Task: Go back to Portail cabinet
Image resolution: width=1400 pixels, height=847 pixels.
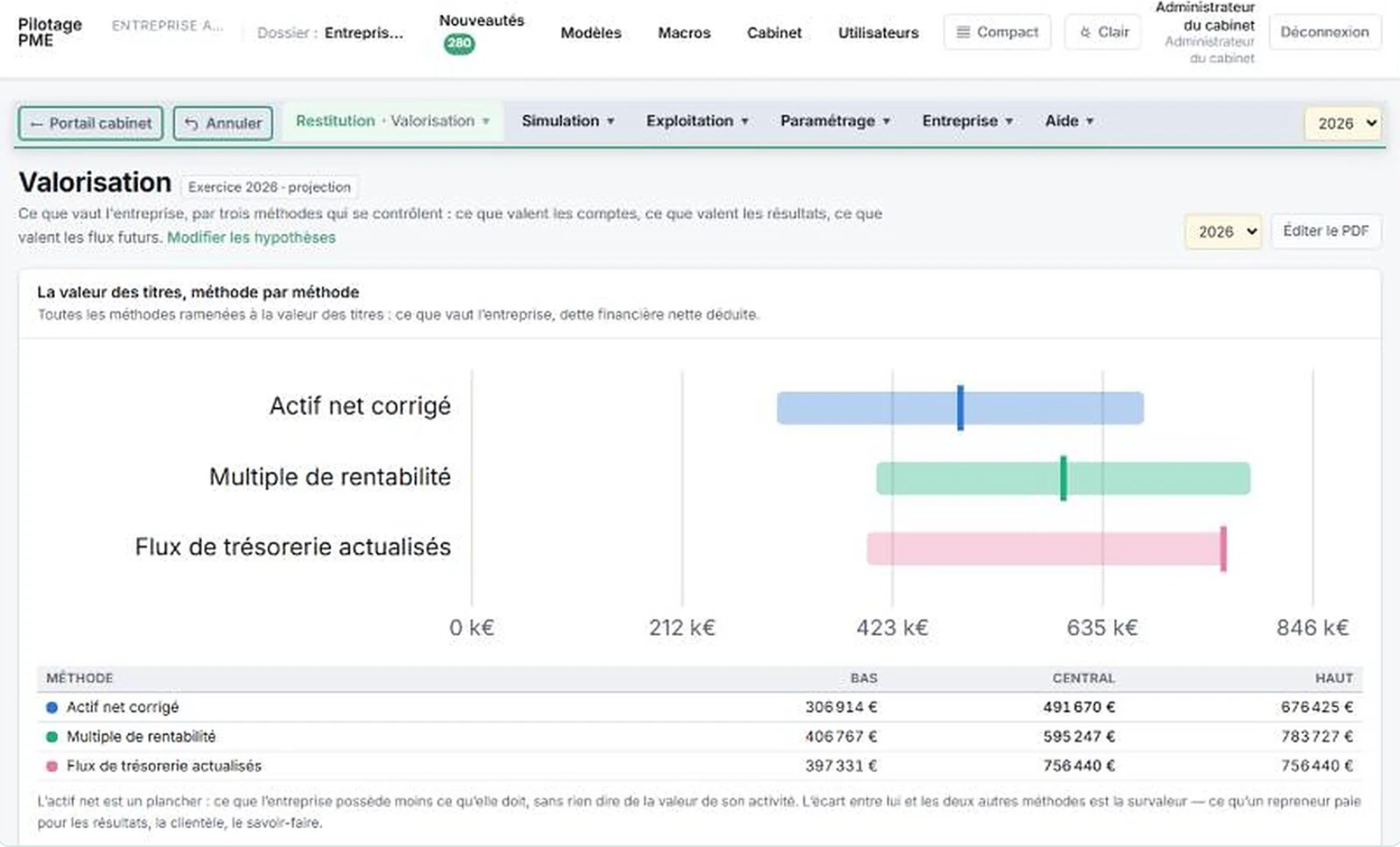Action: tap(90, 123)
